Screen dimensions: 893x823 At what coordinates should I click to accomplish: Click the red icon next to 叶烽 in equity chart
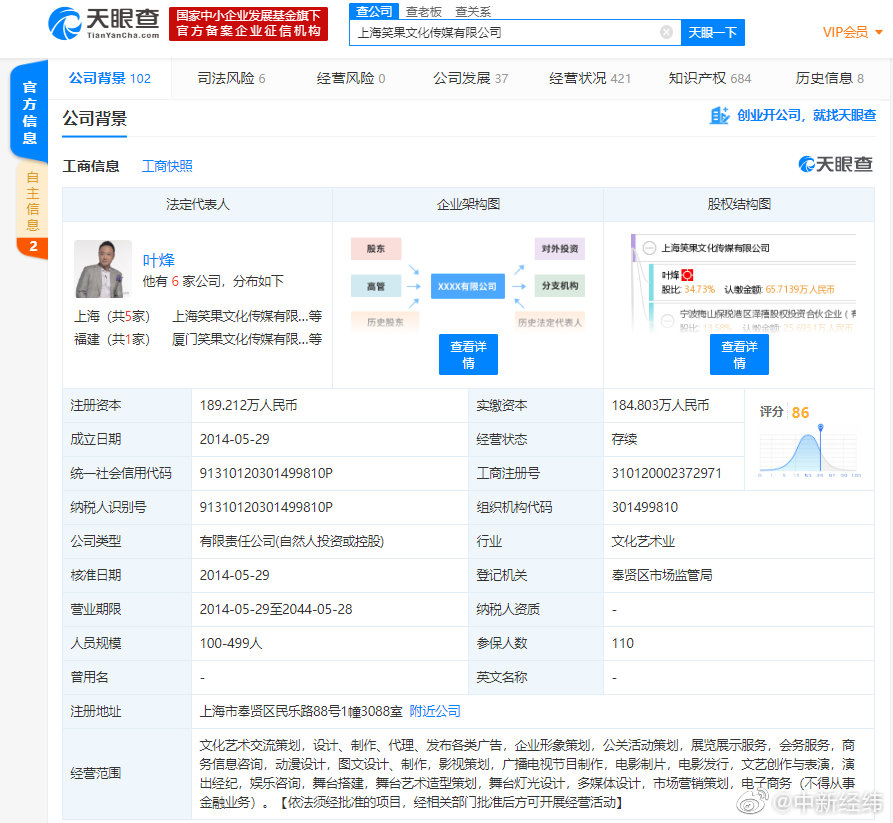point(688,275)
